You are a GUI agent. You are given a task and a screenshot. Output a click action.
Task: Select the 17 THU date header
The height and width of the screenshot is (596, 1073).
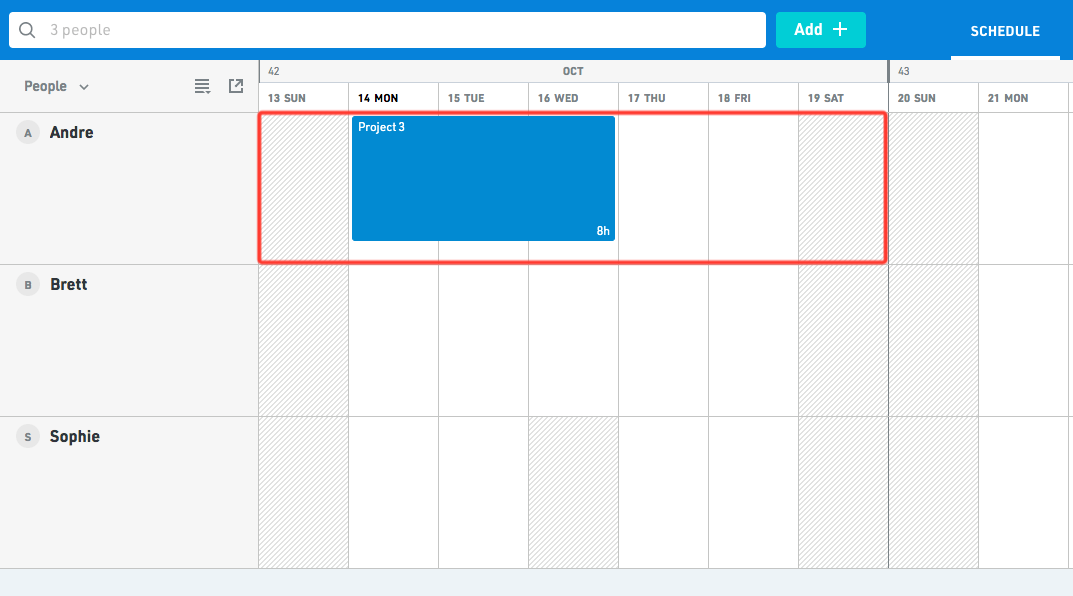[647, 98]
